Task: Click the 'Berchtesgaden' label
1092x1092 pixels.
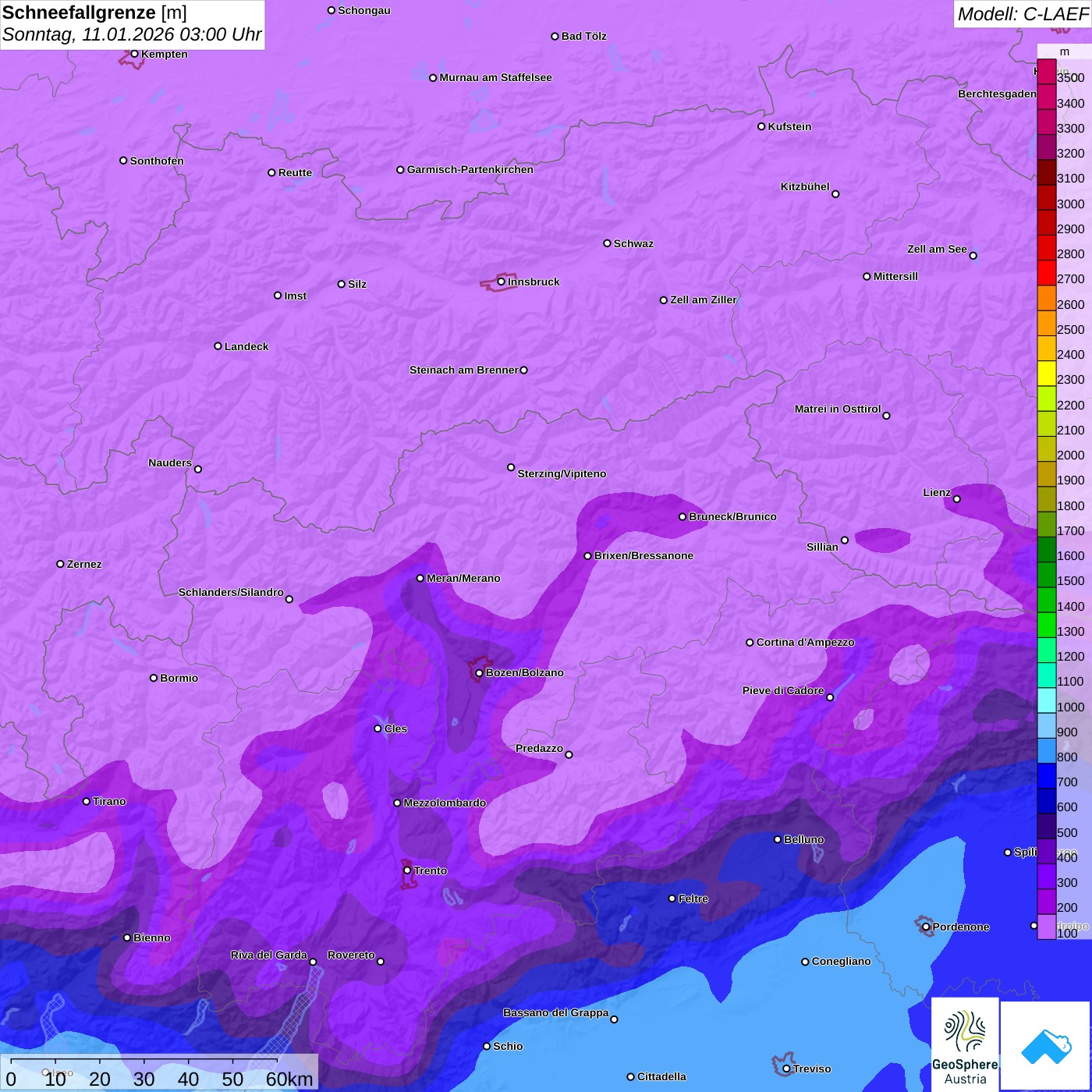Action: pos(998,94)
